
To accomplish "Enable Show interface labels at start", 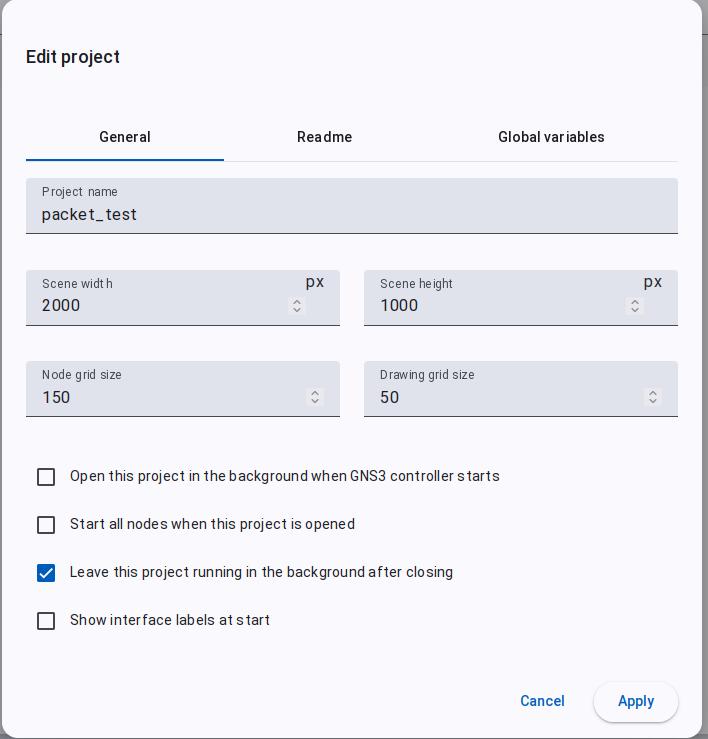I will (x=46, y=621).
